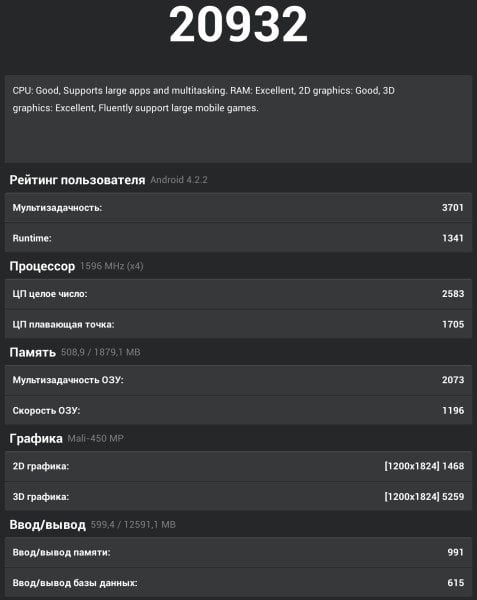Select the Runtime score row
The height and width of the screenshot is (600, 477).
pyautogui.click(x=238, y=238)
